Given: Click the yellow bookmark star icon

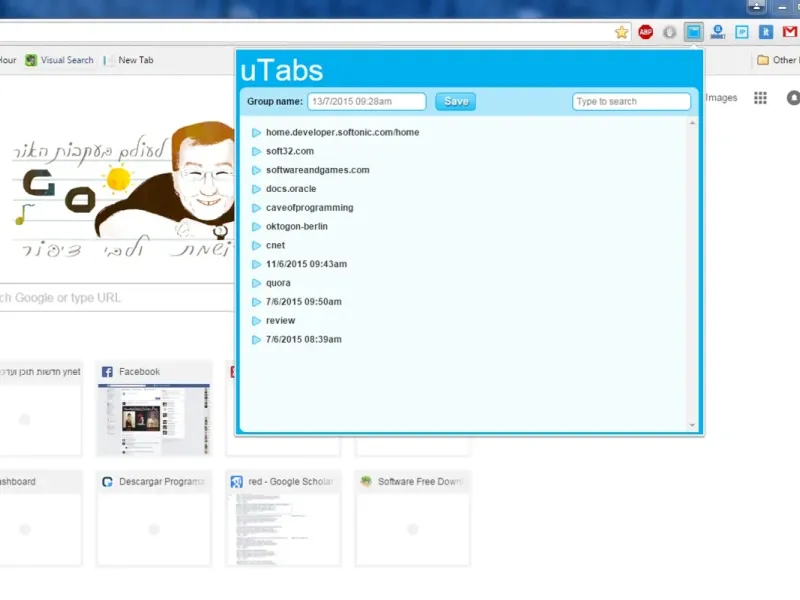Looking at the screenshot, I should [x=621, y=32].
